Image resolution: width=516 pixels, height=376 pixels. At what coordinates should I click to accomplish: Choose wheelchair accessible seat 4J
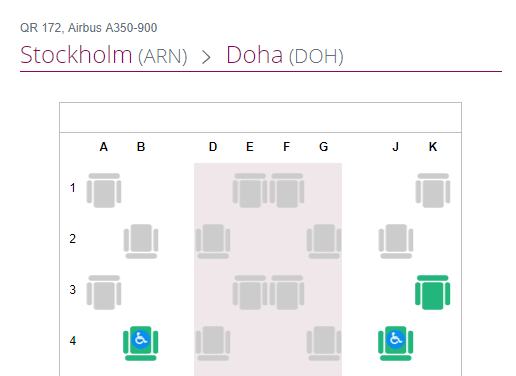[396, 343]
